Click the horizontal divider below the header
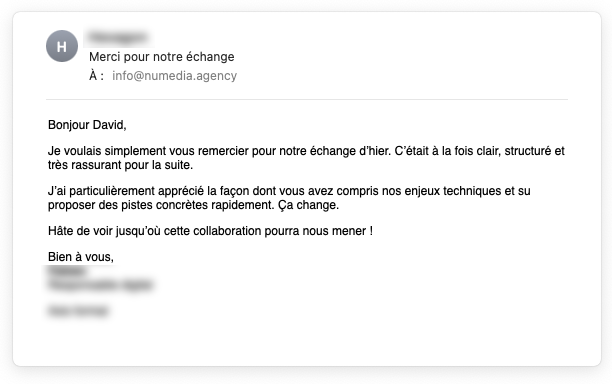The width and height of the screenshot is (612, 384). [307, 100]
